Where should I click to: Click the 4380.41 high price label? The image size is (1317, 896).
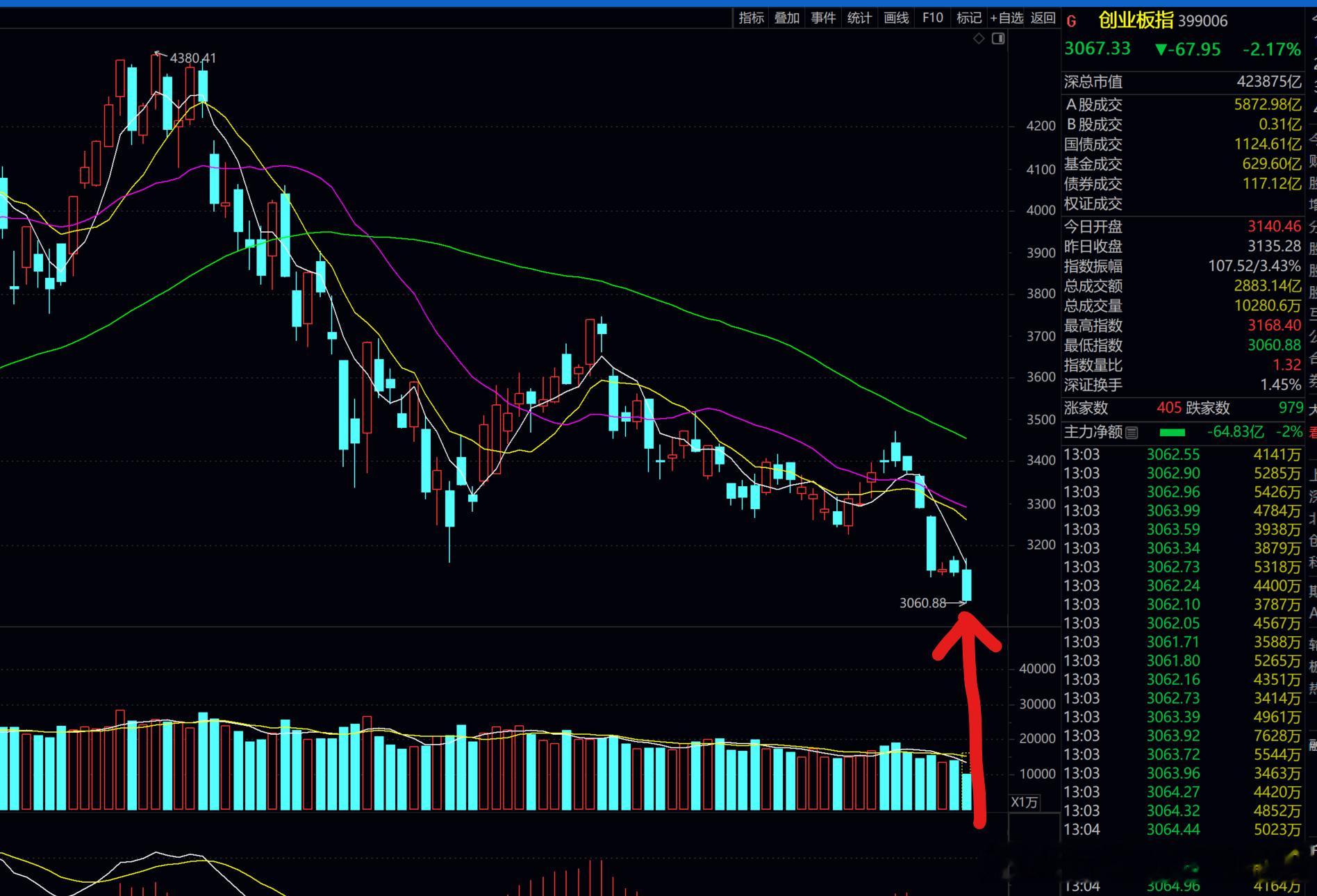pyautogui.click(x=193, y=58)
